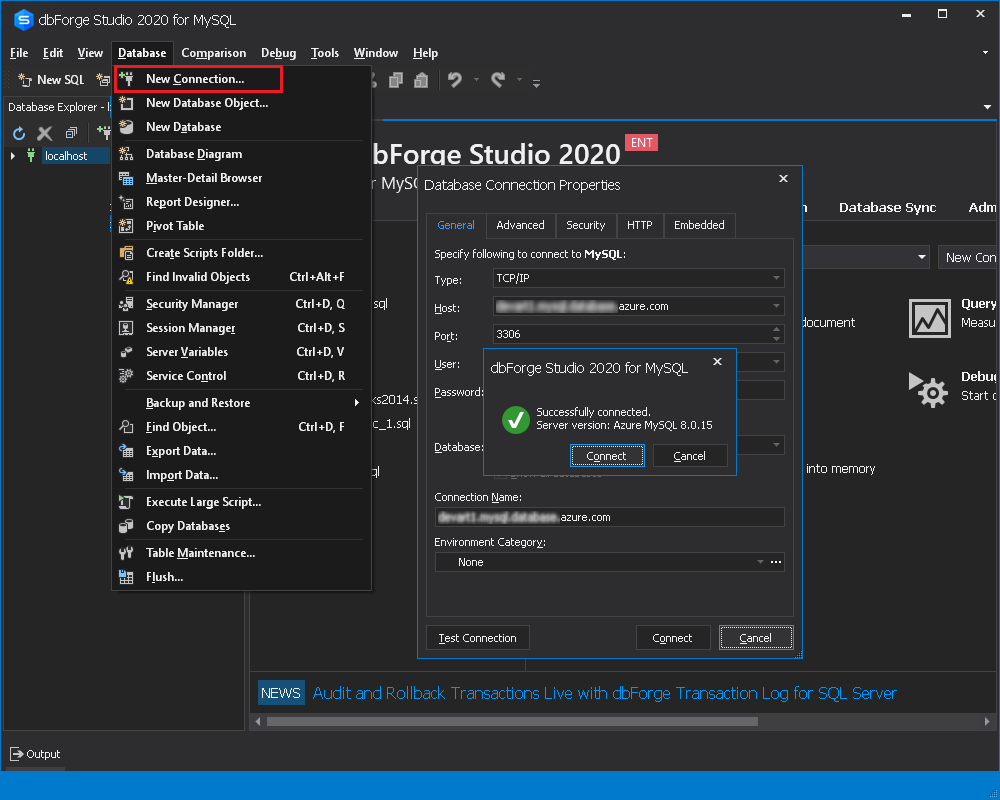Click the Test Connection button
Screen dimensions: 1000x800
478,638
